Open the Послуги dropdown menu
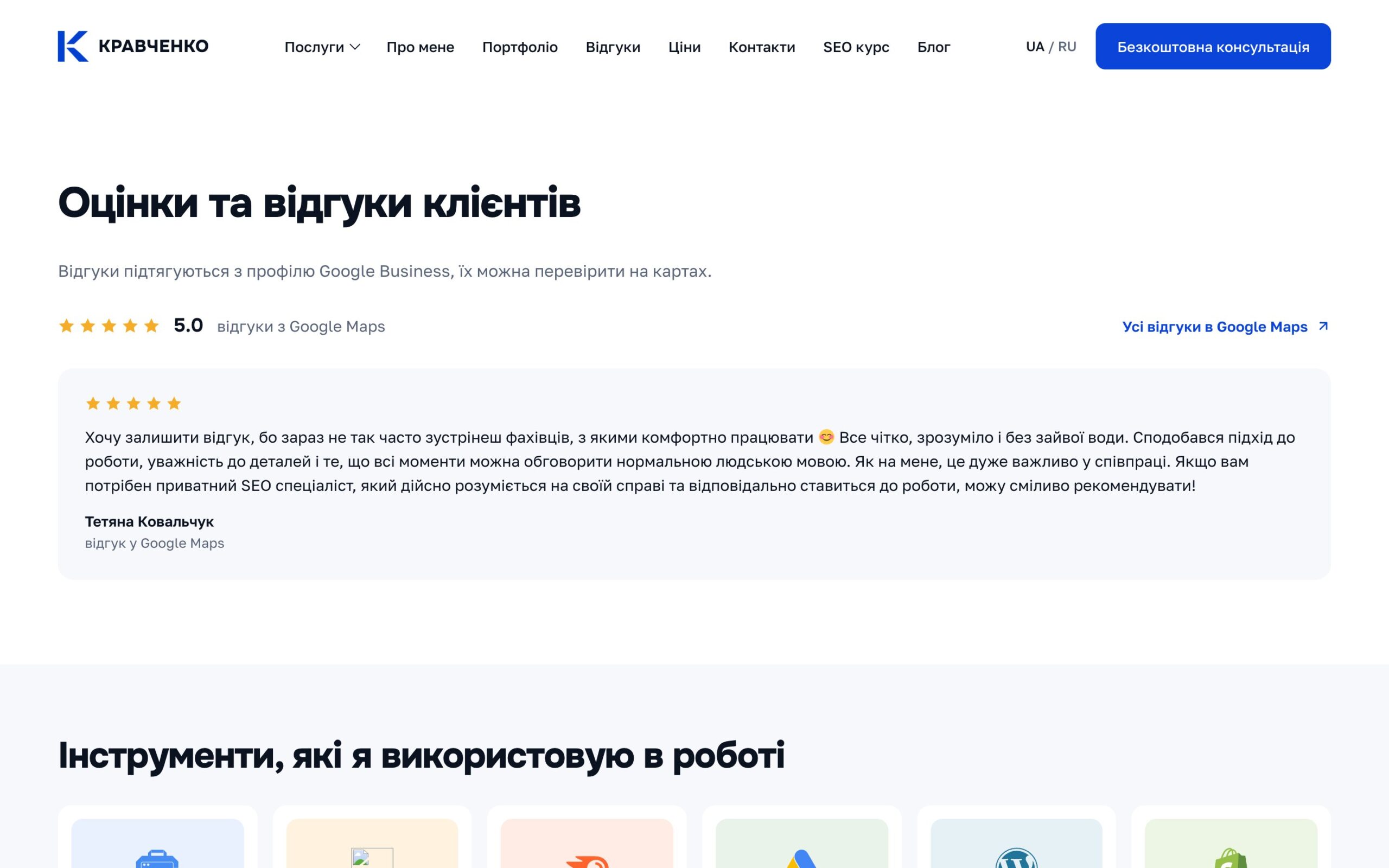 pyautogui.click(x=322, y=47)
